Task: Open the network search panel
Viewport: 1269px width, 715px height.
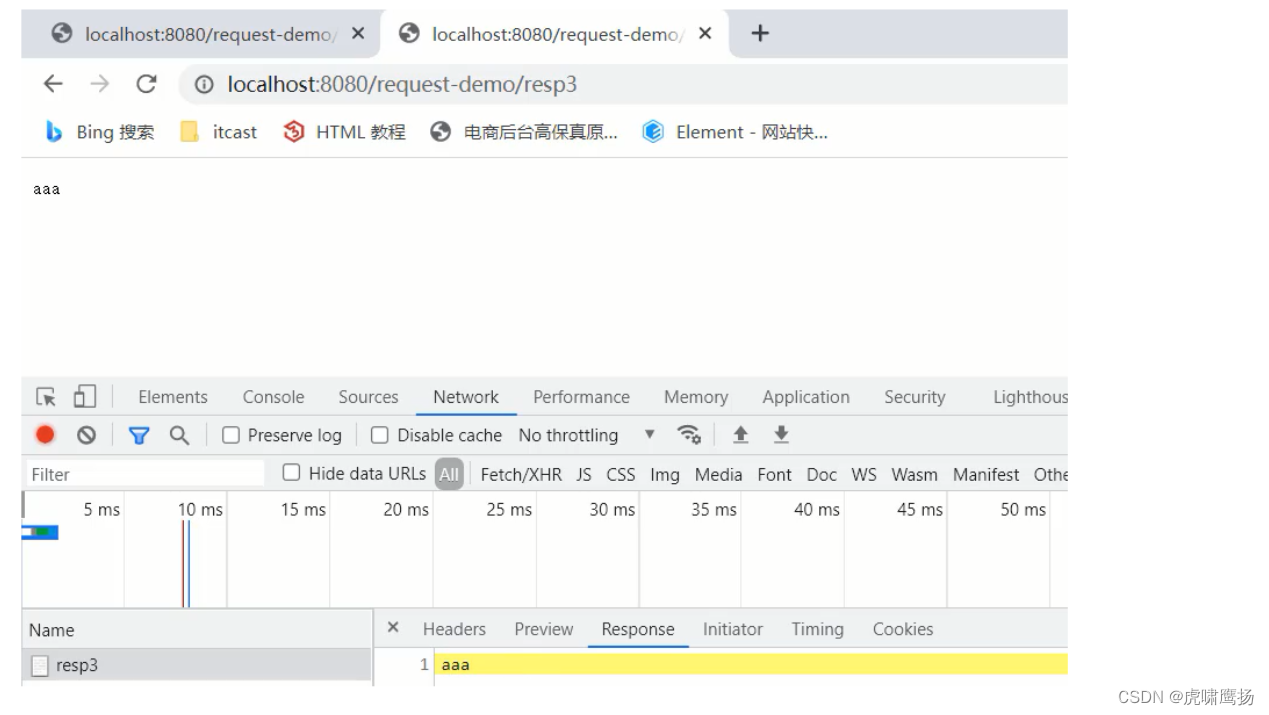Action: pos(179,435)
